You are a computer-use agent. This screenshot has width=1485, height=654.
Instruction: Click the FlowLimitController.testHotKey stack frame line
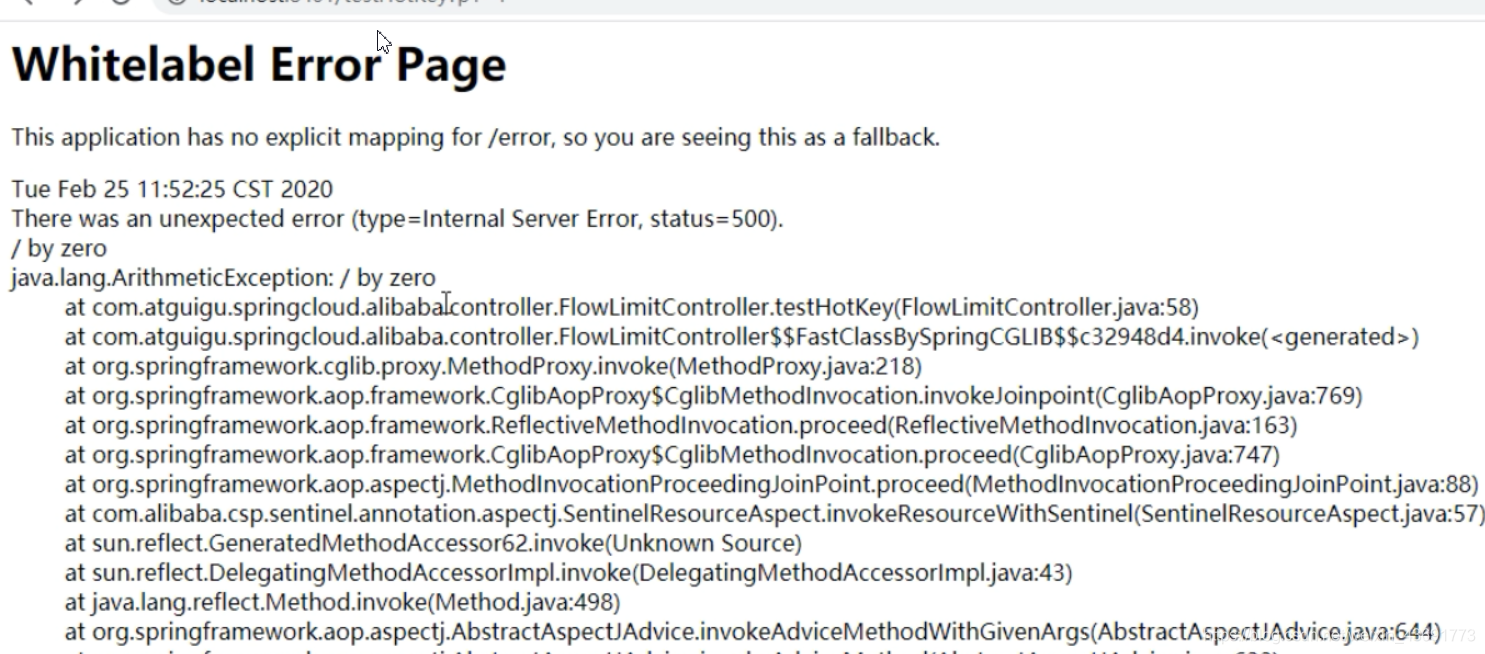tap(631, 307)
